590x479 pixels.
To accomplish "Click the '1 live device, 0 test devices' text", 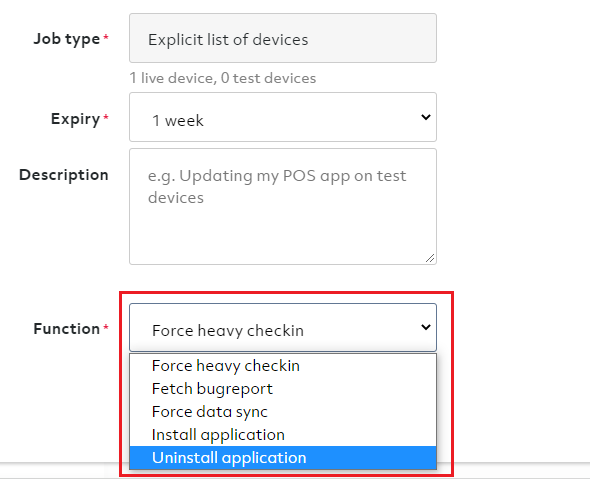I will pyautogui.click(x=223, y=78).
